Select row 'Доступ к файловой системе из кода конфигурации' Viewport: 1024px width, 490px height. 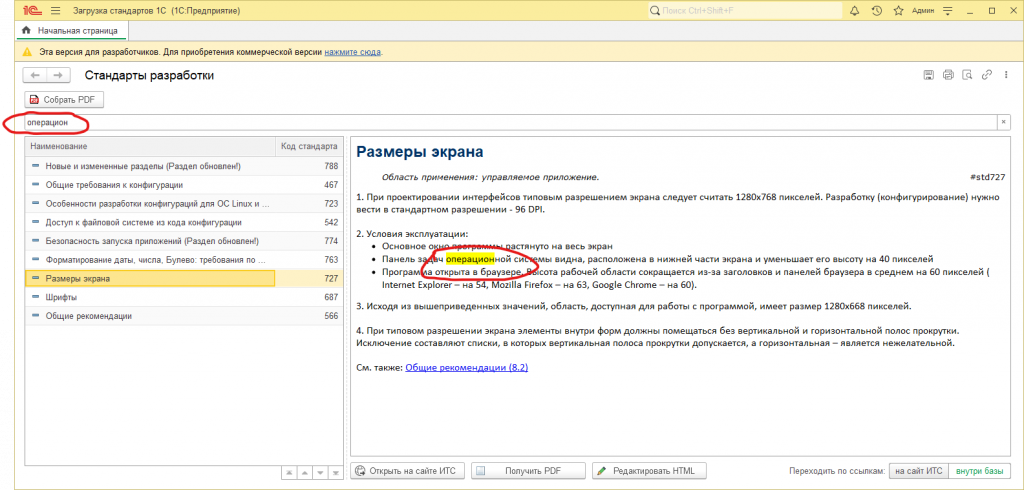pos(150,223)
